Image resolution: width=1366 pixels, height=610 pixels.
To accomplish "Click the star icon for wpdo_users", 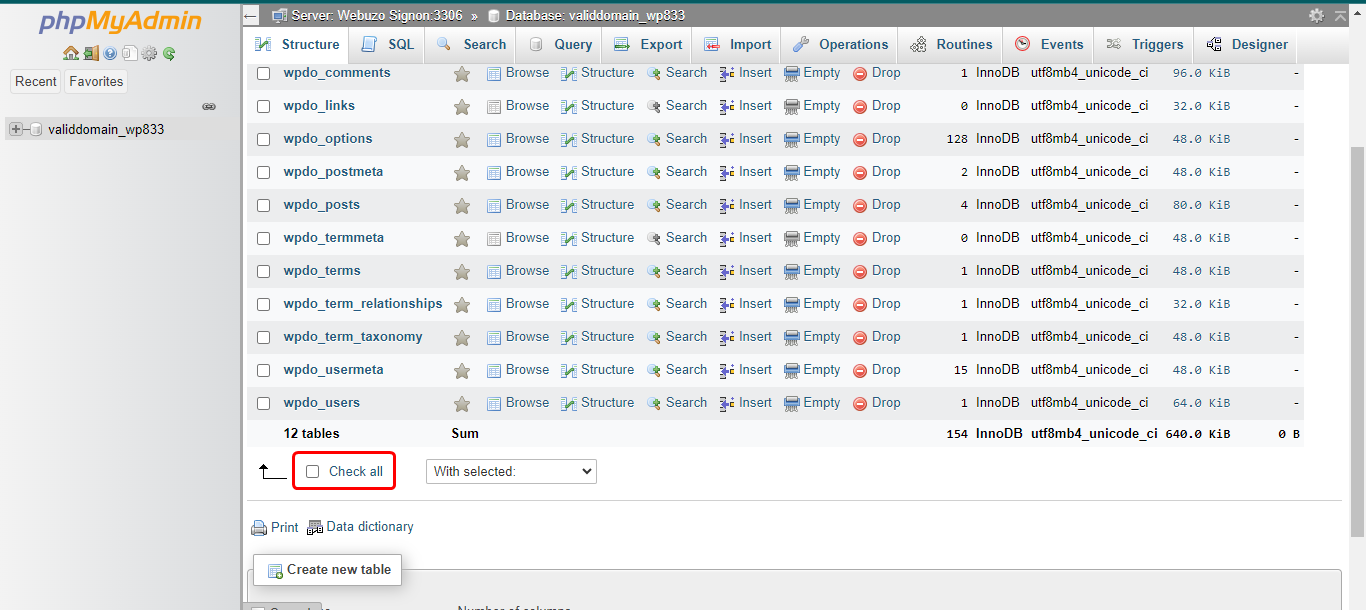I will pos(462,403).
